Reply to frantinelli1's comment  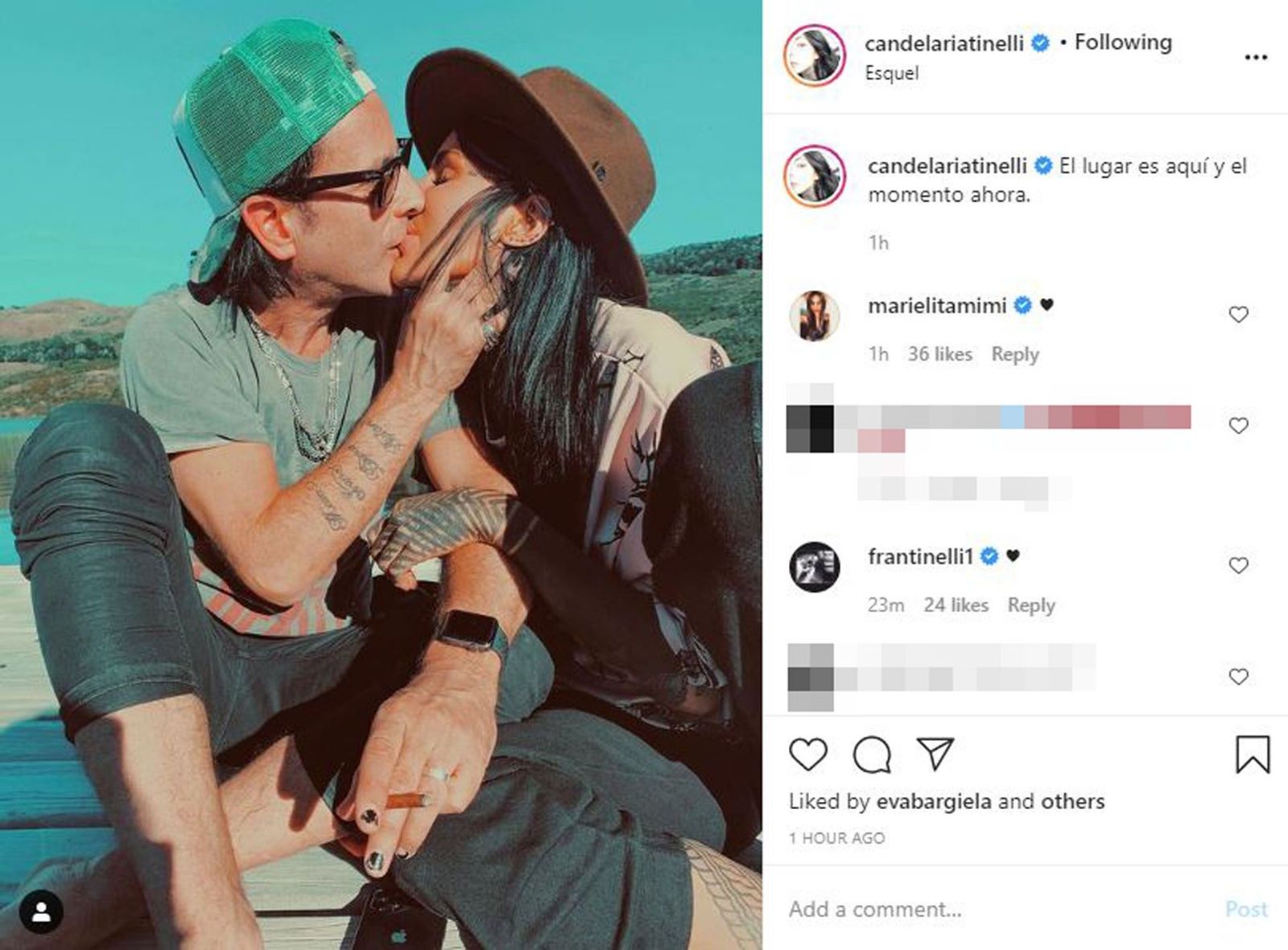point(1031,605)
